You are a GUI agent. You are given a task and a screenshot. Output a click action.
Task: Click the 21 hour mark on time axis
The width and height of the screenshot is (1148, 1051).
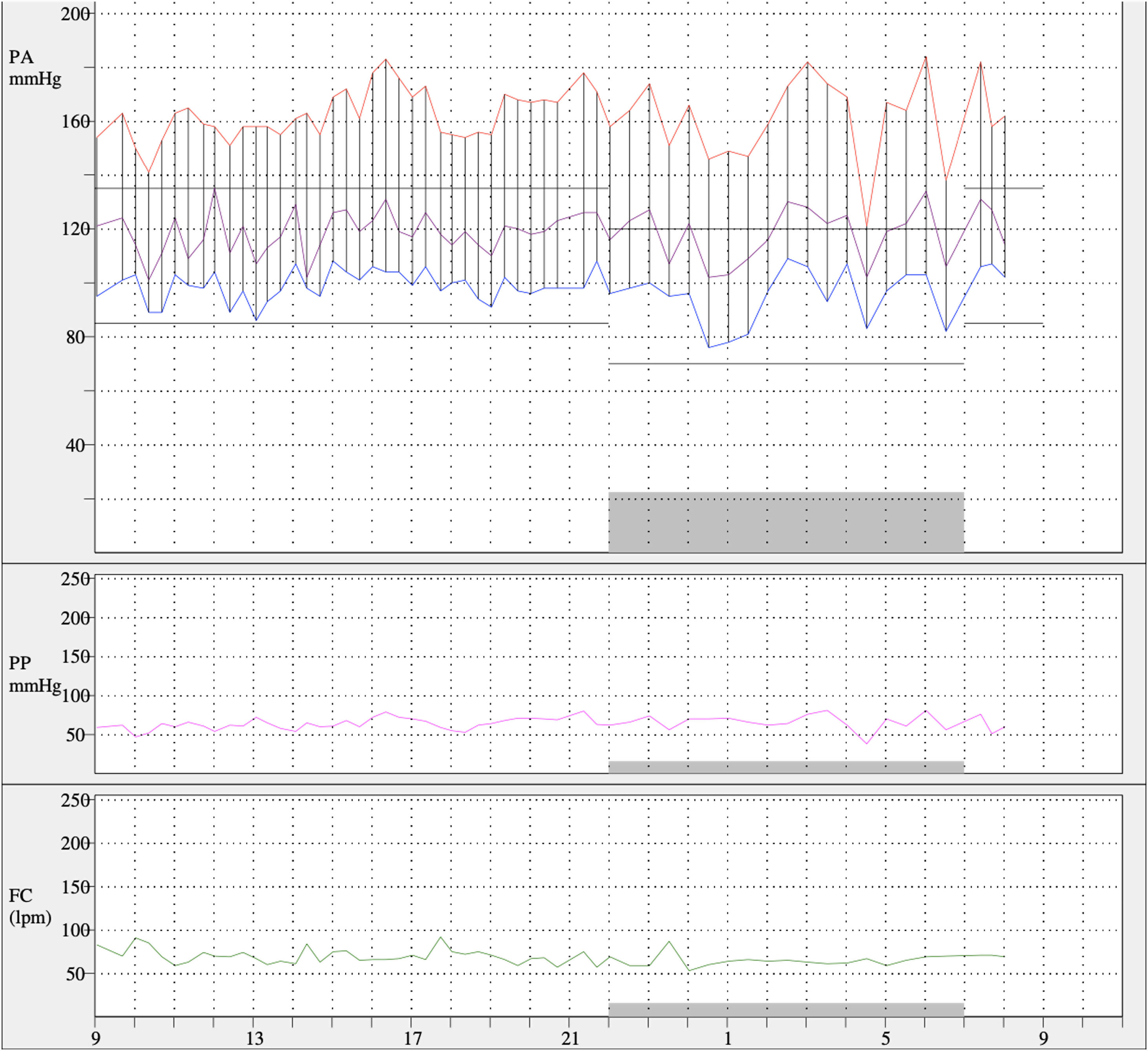570,1038
